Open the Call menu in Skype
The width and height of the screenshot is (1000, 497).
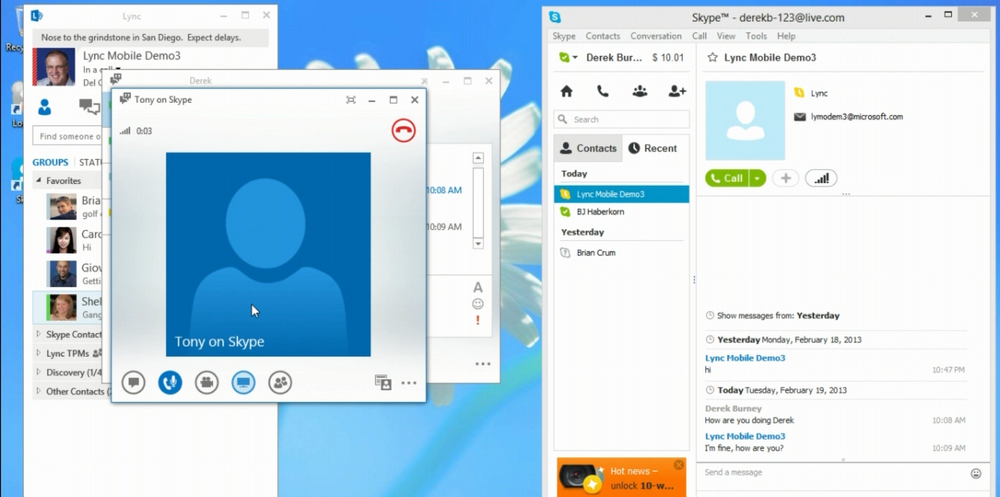[x=699, y=36]
